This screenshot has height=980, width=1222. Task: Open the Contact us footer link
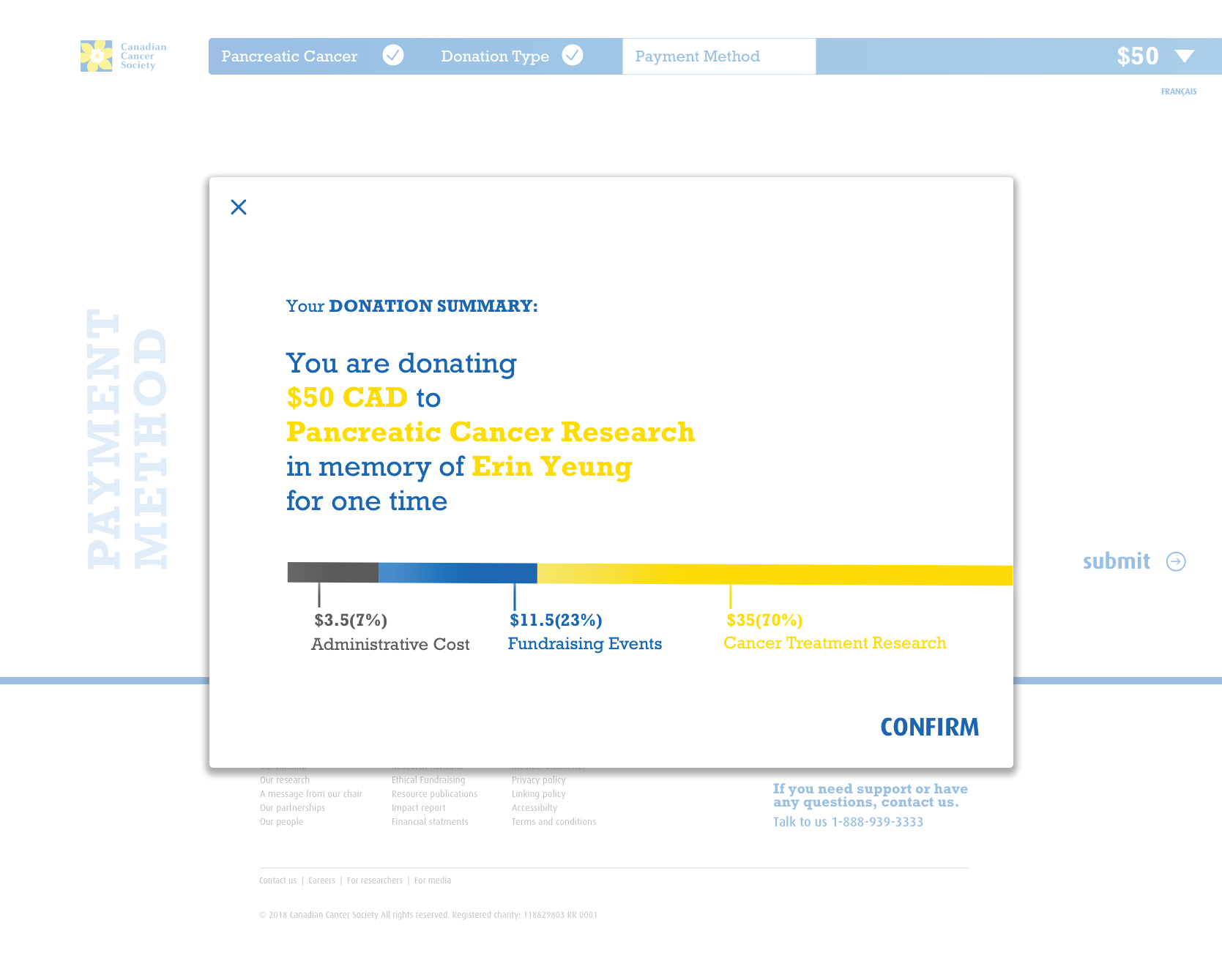point(277,880)
